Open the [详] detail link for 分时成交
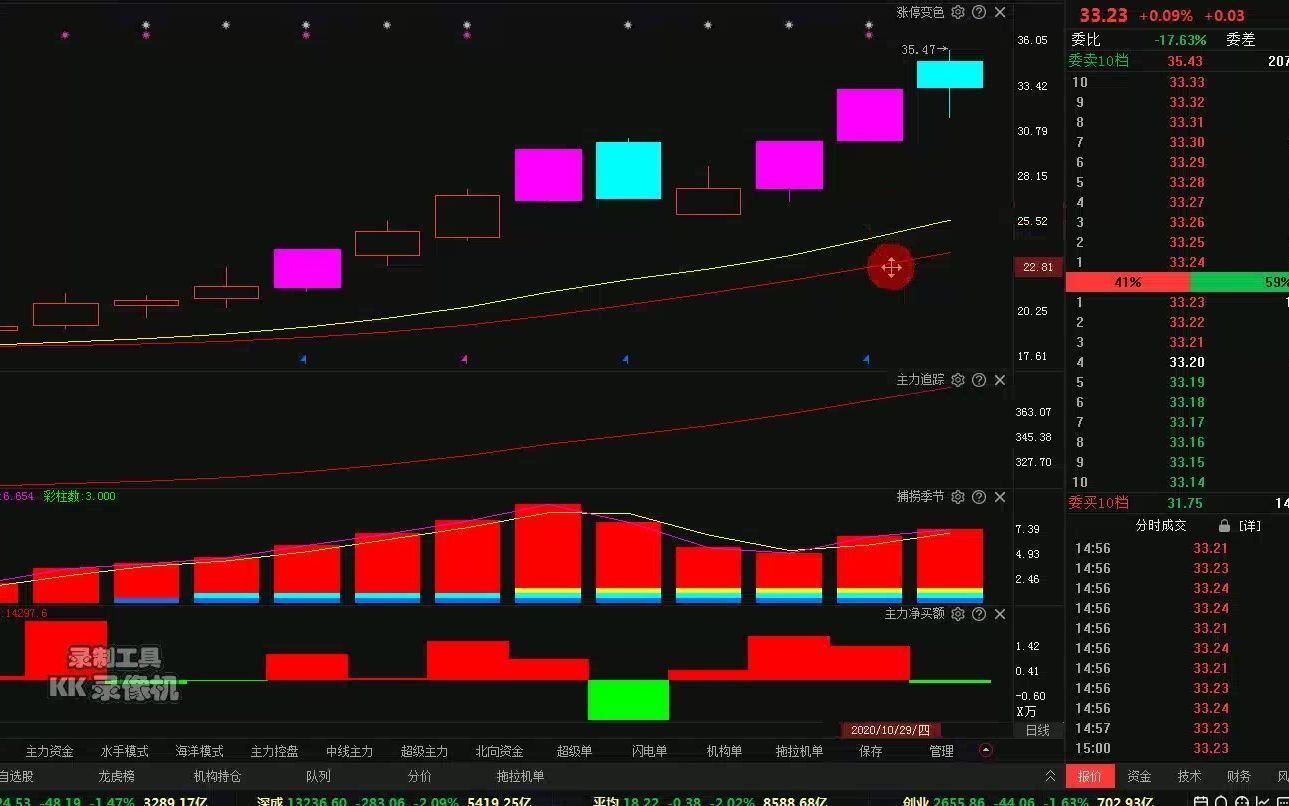Image resolution: width=1289 pixels, height=806 pixels. point(1249,525)
